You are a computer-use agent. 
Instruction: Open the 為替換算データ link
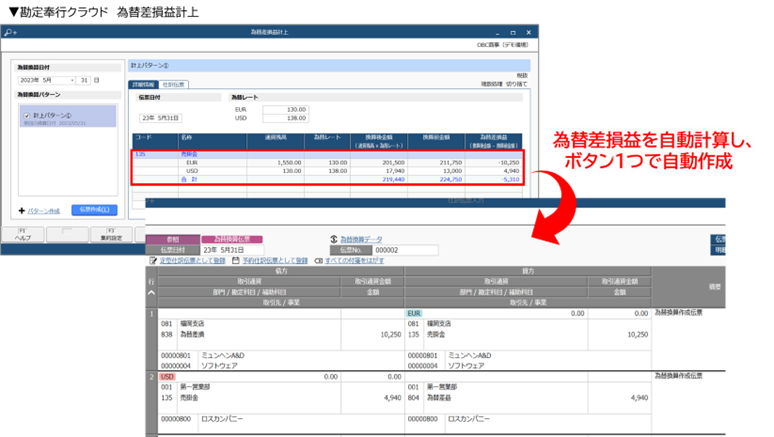[x=361, y=239]
